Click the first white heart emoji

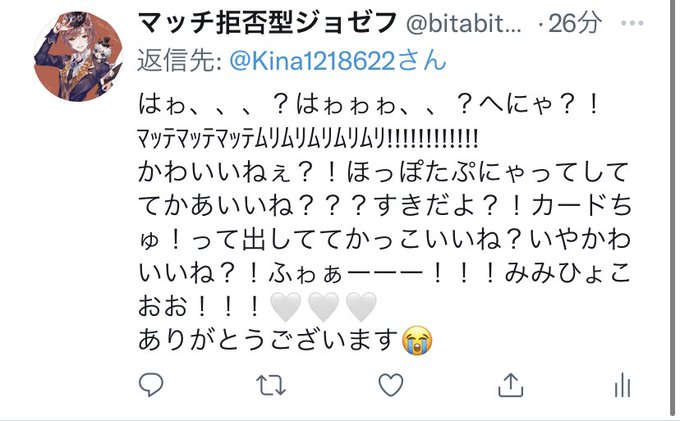click(285, 307)
